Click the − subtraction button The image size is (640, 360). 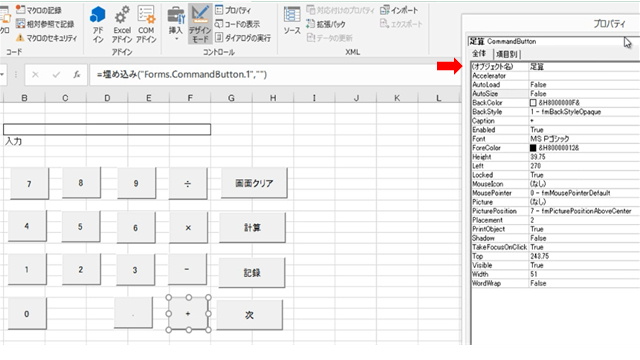tap(187, 269)
